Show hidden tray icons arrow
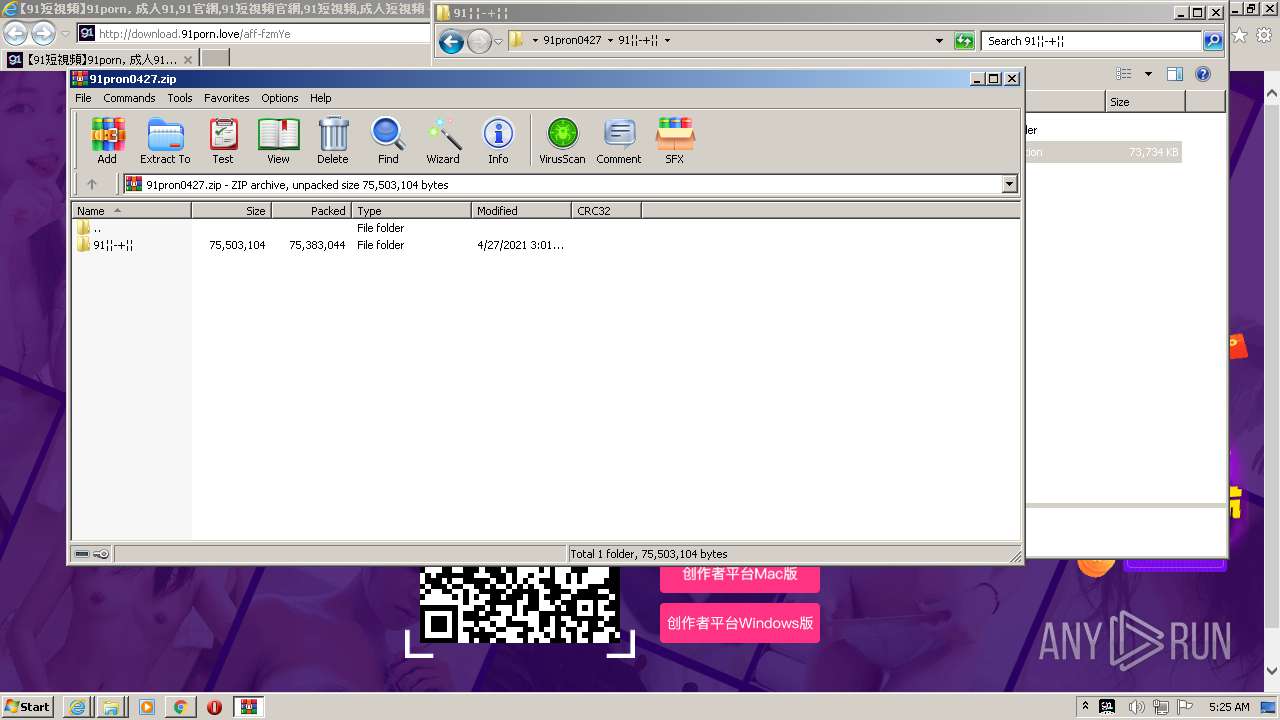 point(1085,707)
